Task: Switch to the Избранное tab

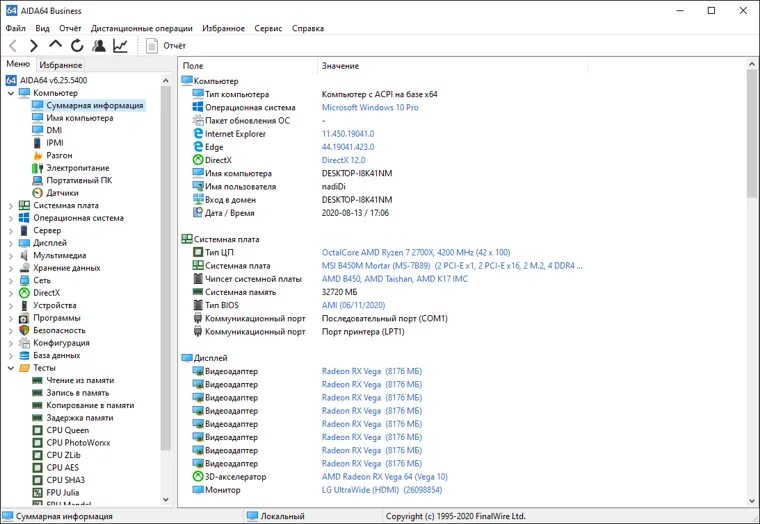Action: tap(61, 64)
